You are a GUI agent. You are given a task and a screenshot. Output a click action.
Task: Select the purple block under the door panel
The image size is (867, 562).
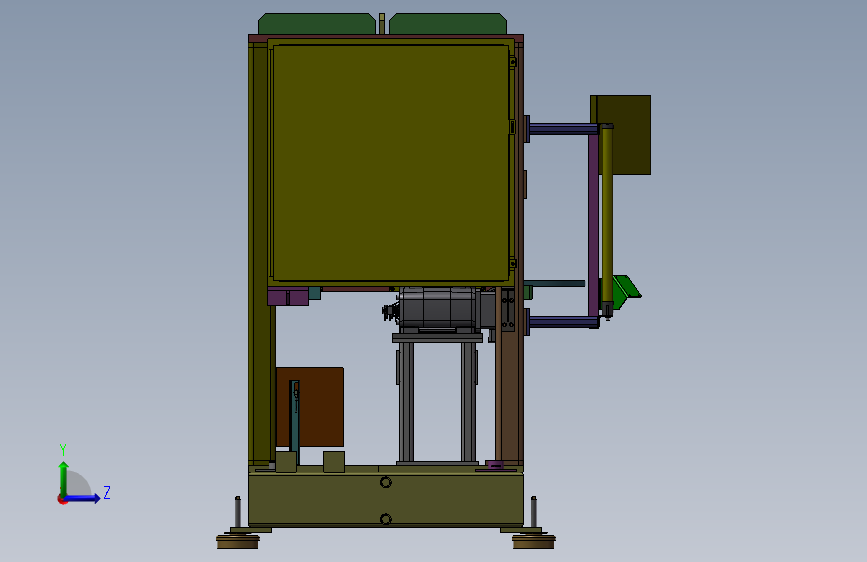(x=288, y=297)
